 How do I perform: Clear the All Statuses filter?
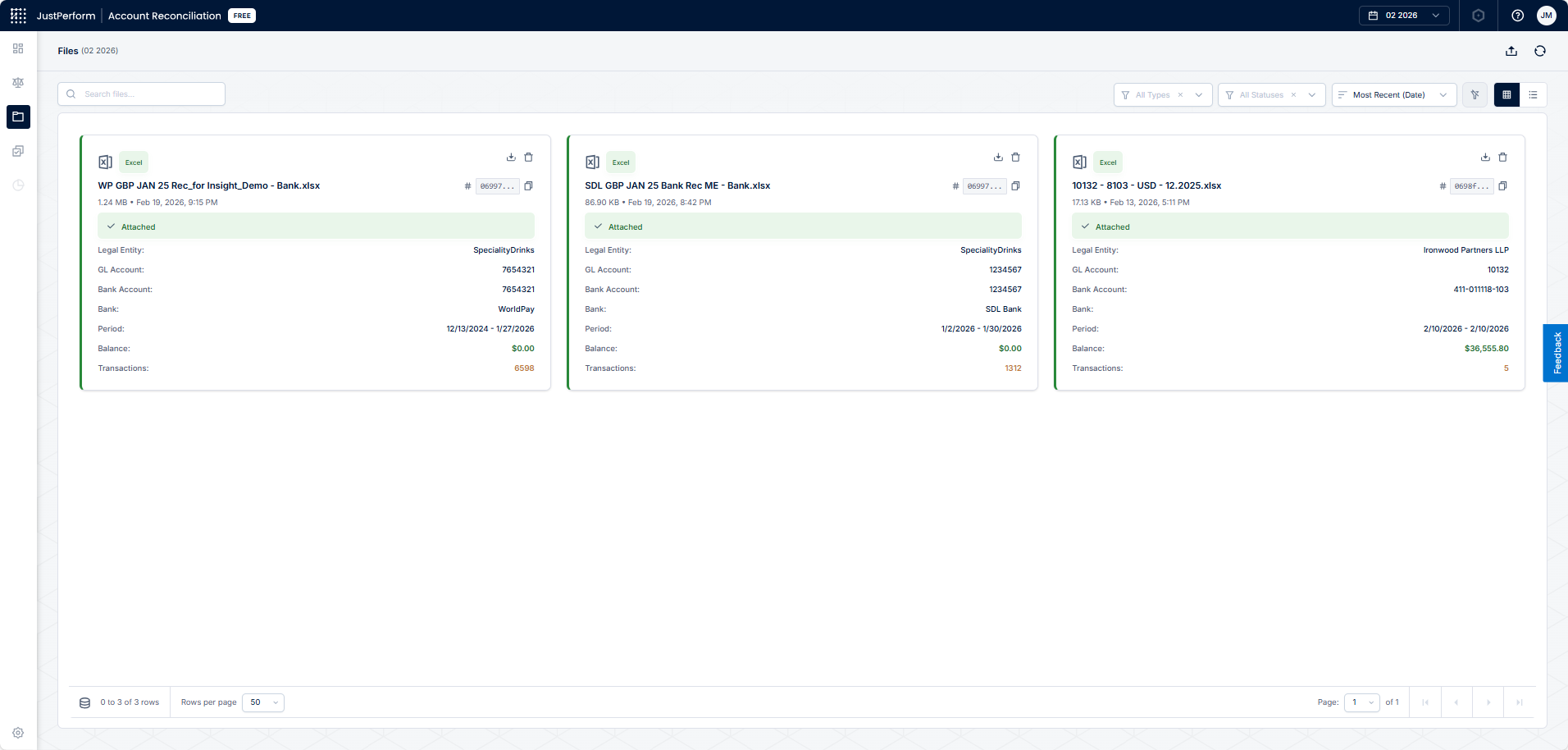(x=1293, y=95)
